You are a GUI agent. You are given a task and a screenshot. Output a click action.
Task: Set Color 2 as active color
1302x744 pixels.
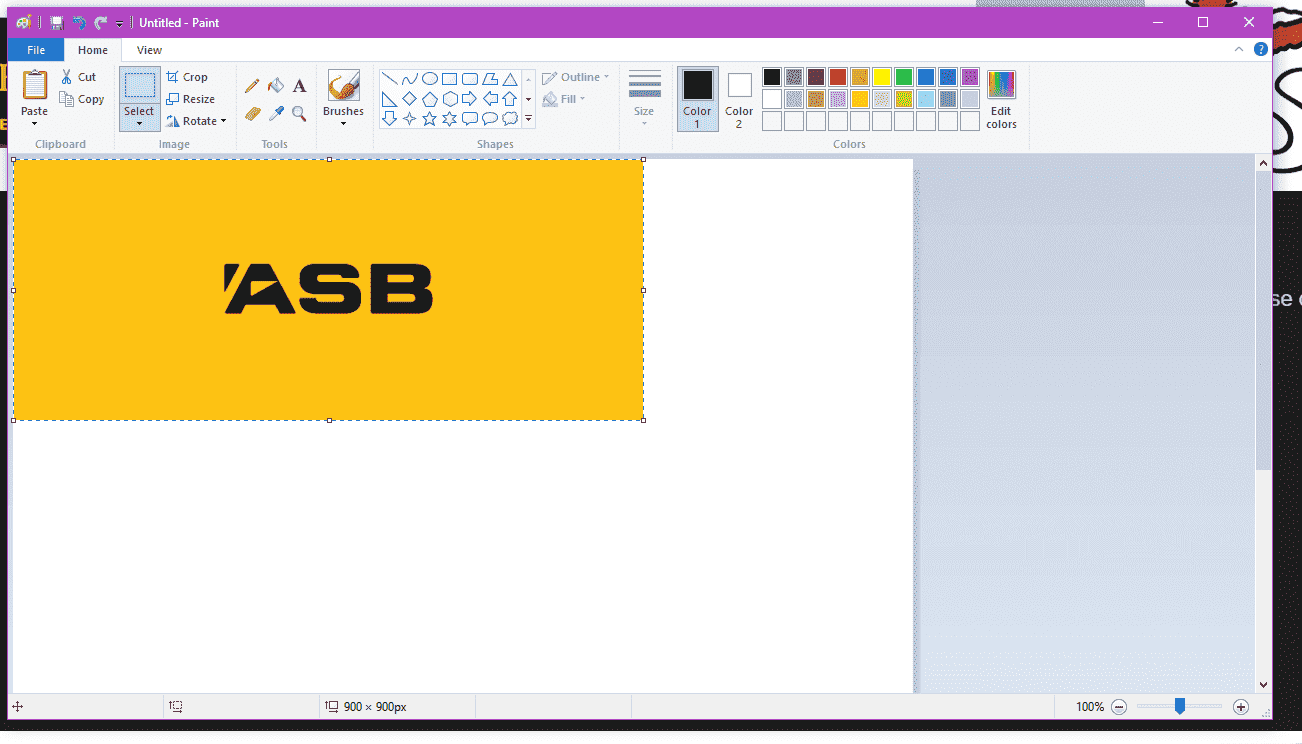pos(739,99)
